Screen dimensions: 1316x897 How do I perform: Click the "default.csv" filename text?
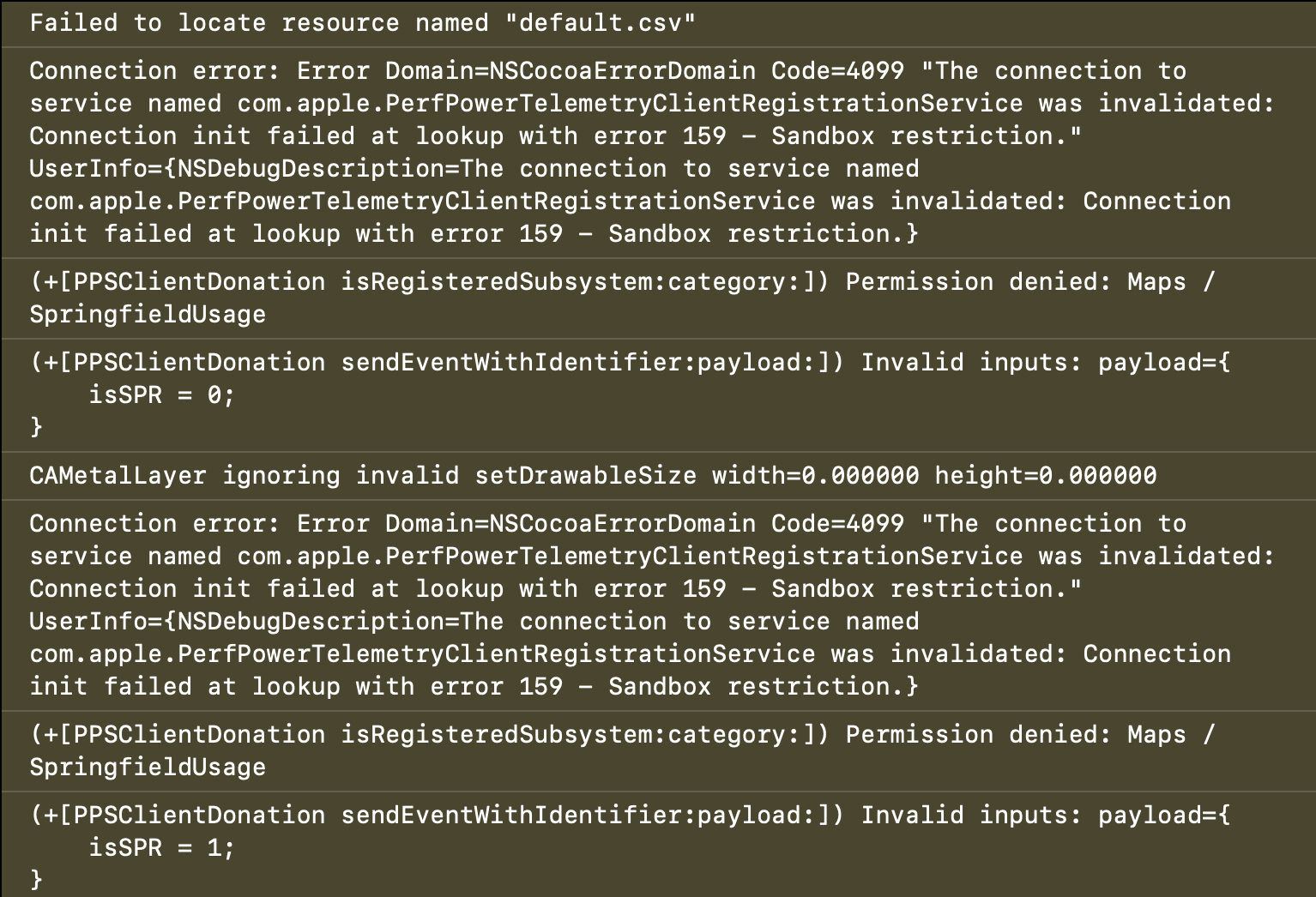pos(600,22)
